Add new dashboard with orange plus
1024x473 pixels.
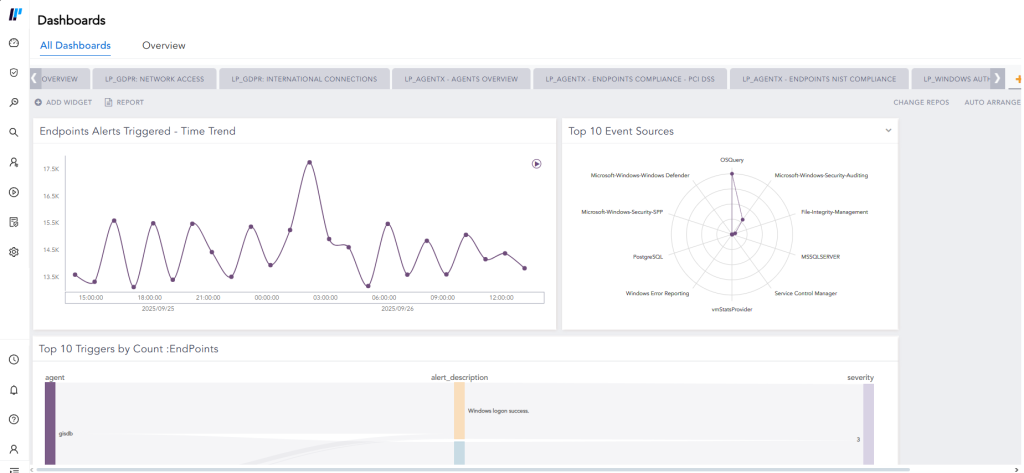coord(1017,79)
